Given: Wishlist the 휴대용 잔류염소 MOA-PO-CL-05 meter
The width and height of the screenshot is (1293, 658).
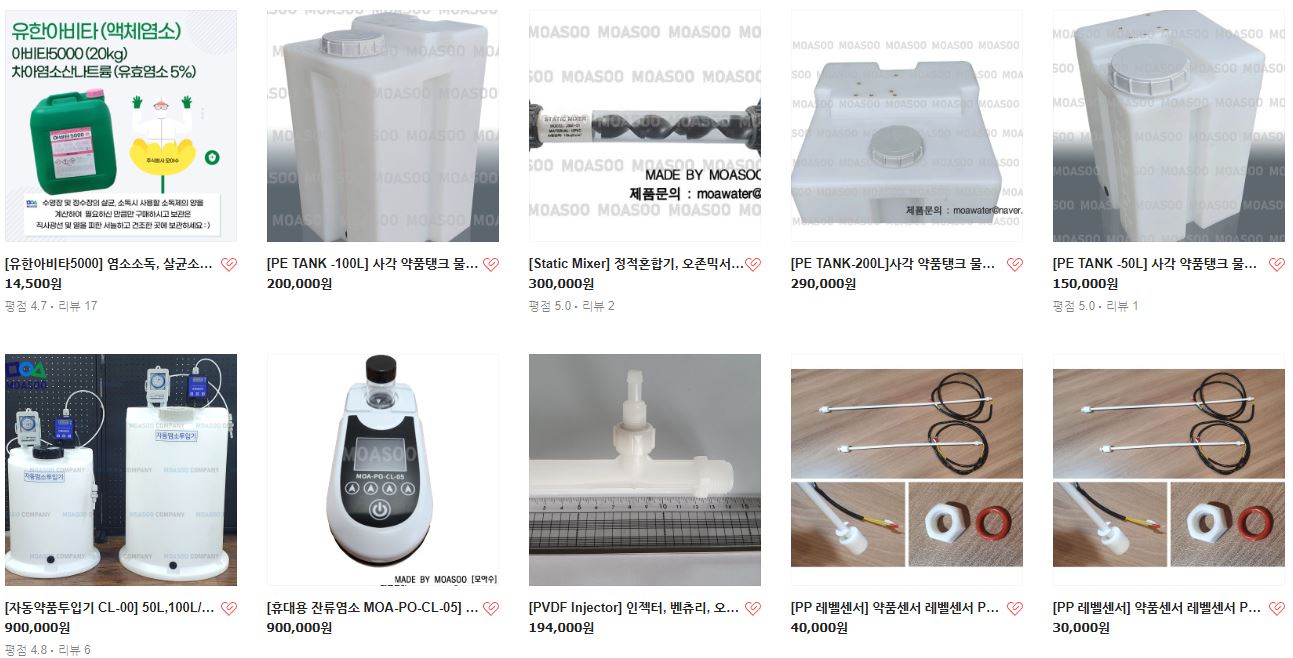Looking at the screenshot, I should tap(491, 608).
